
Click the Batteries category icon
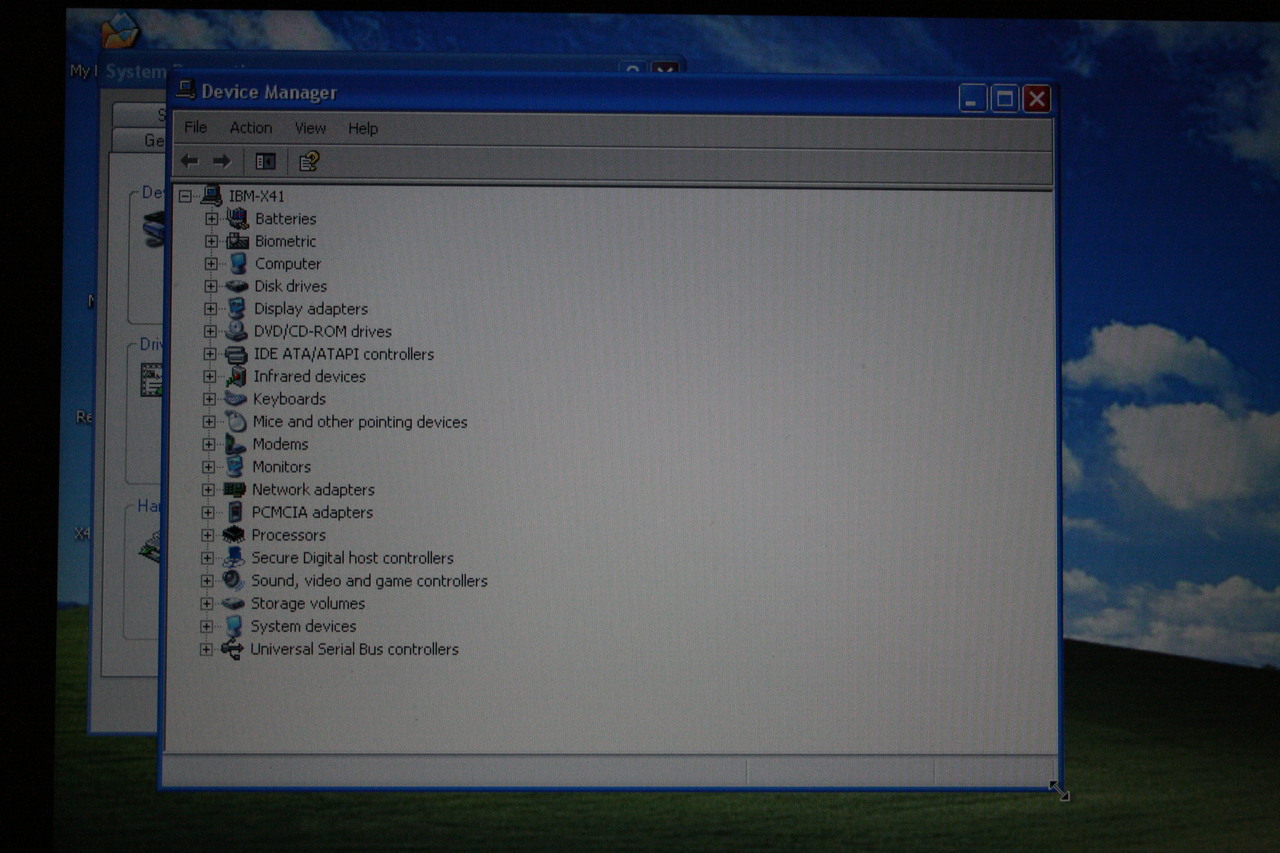point(238,218)
